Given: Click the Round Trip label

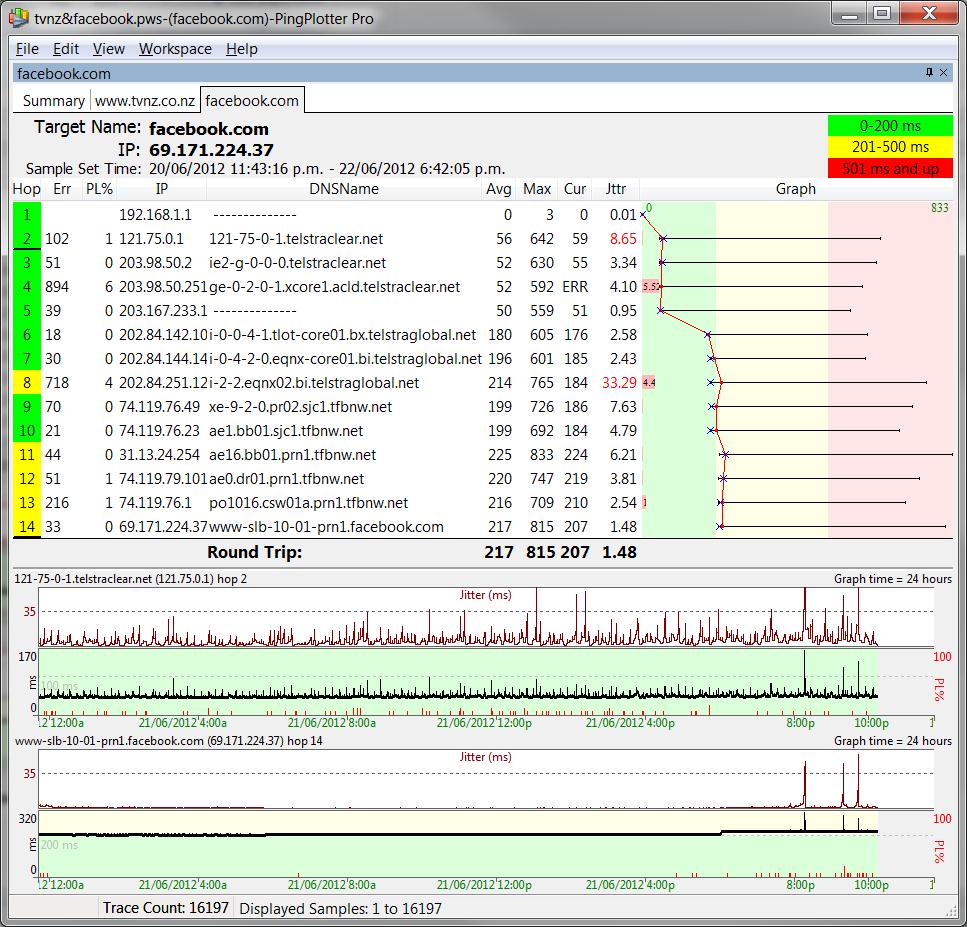Looking at the screenshot, I should (x=255, y=552).
